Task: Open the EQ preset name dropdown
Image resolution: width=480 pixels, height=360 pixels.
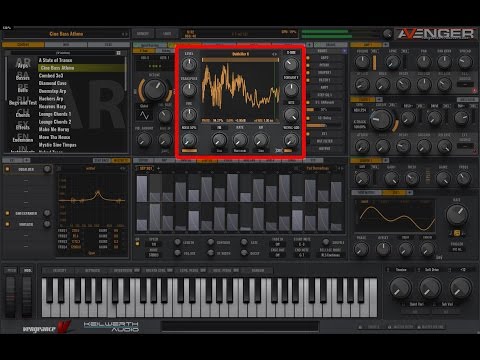Action: (90, 169)
